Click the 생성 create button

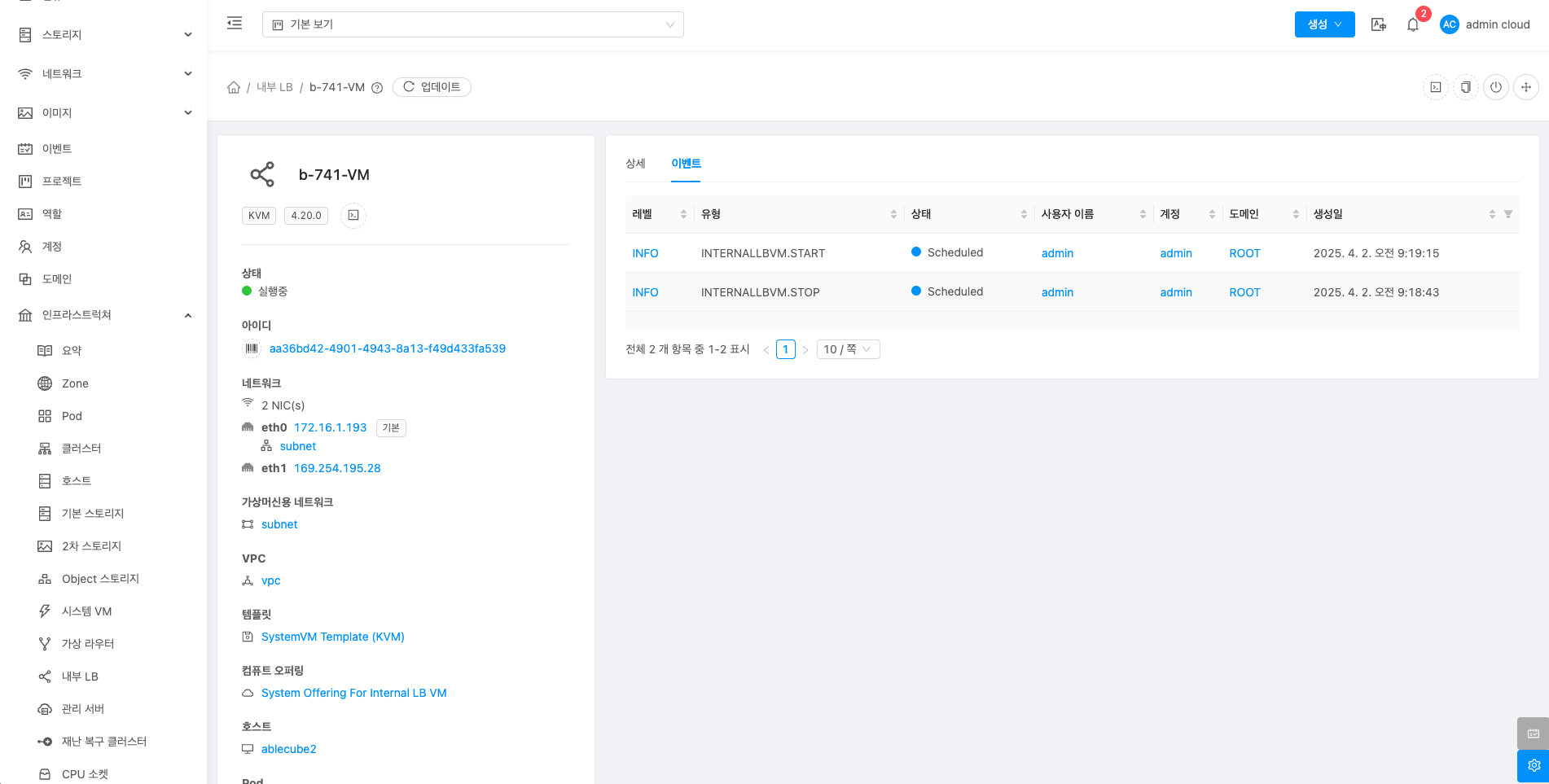click(x=1324, y=24)
